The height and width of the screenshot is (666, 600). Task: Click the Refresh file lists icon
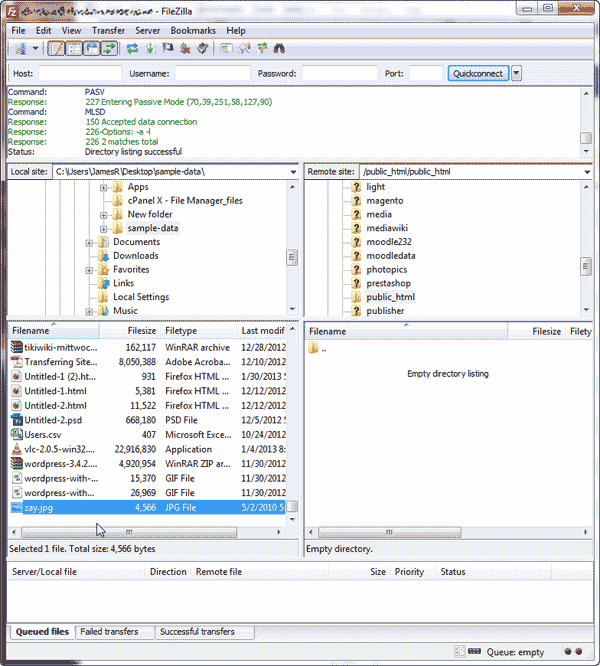point(133,48)
